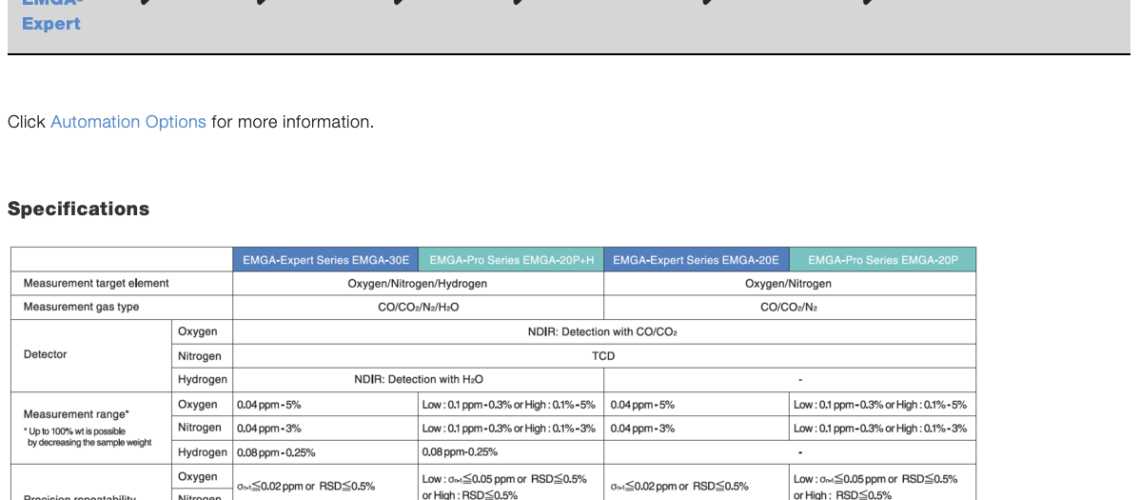Click Oxygen label in Measurement range row
This screenshot has width=1140, height=500.
197,404
